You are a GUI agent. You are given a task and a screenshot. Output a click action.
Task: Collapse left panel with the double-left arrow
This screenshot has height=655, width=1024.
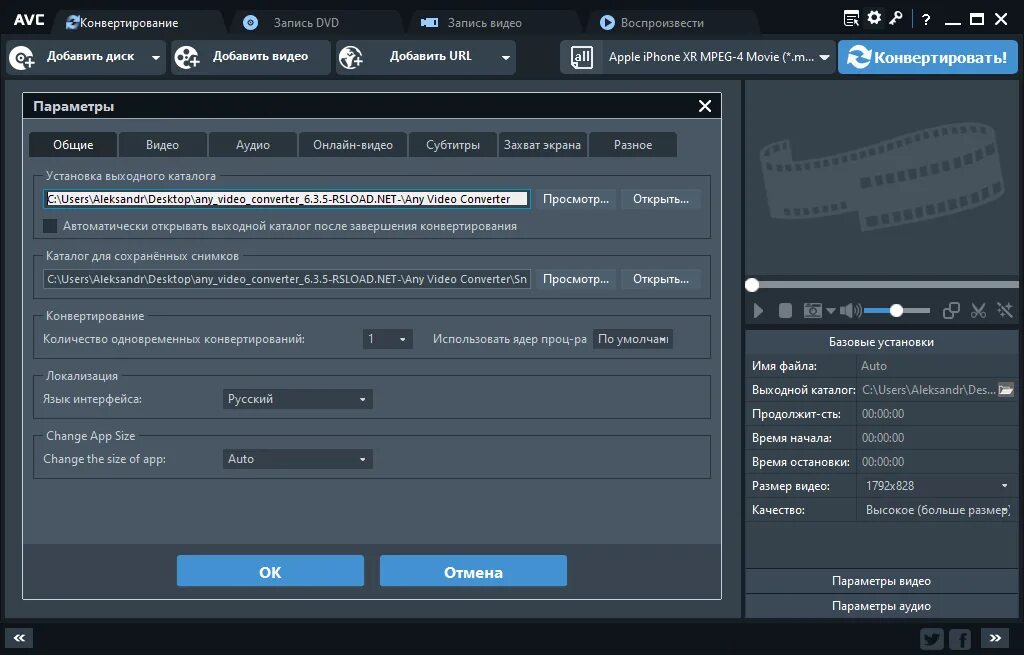point(19,638)
